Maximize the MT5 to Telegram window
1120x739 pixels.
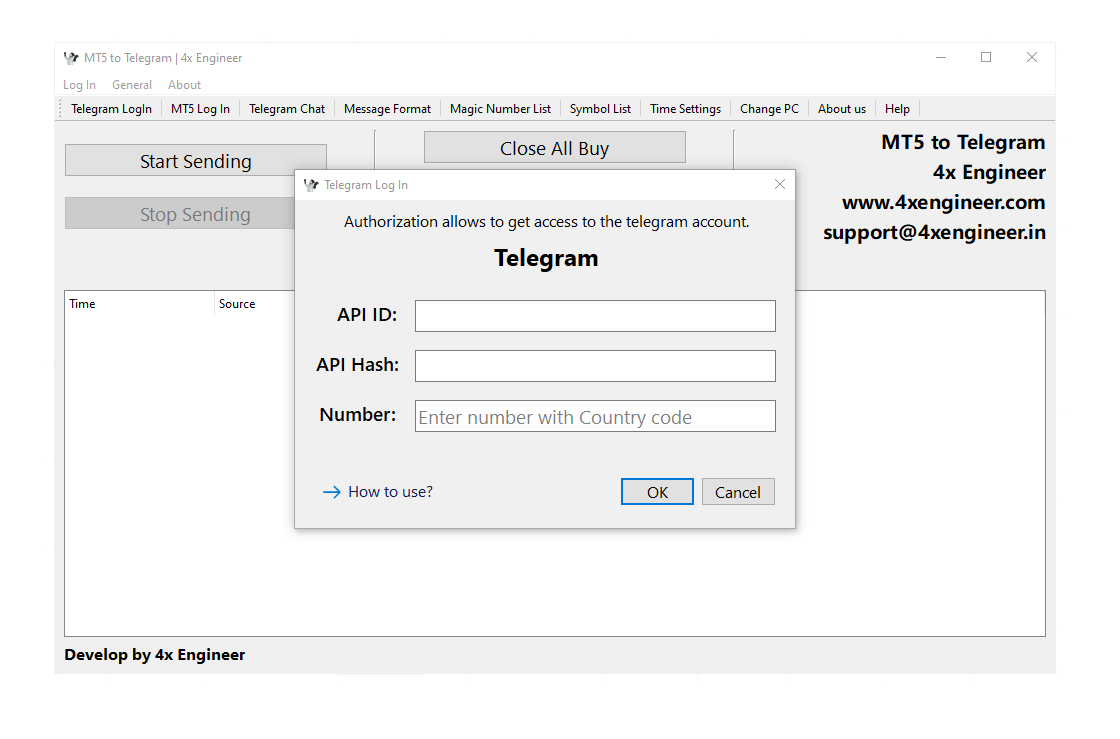point(986,57)
